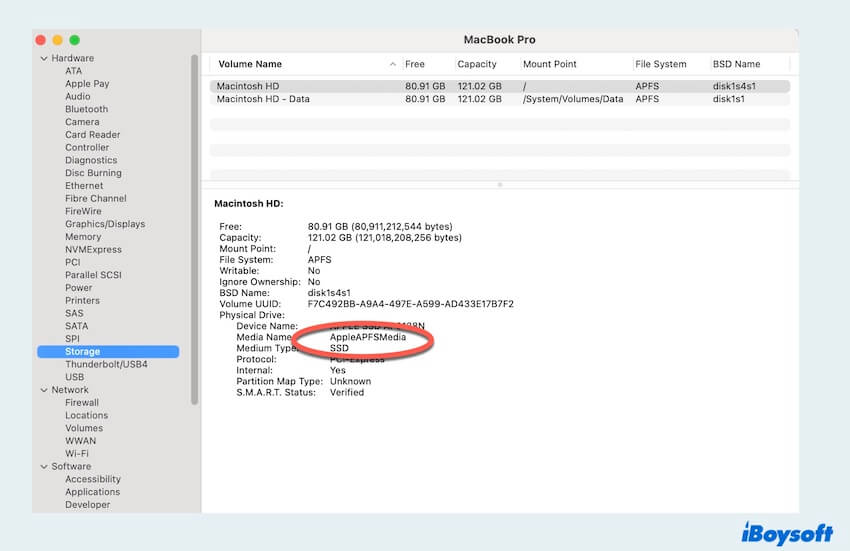The image size is (850, 551).
Task: Click the /System/Volumes/Data mount point cell
Action: pos(573,99)
